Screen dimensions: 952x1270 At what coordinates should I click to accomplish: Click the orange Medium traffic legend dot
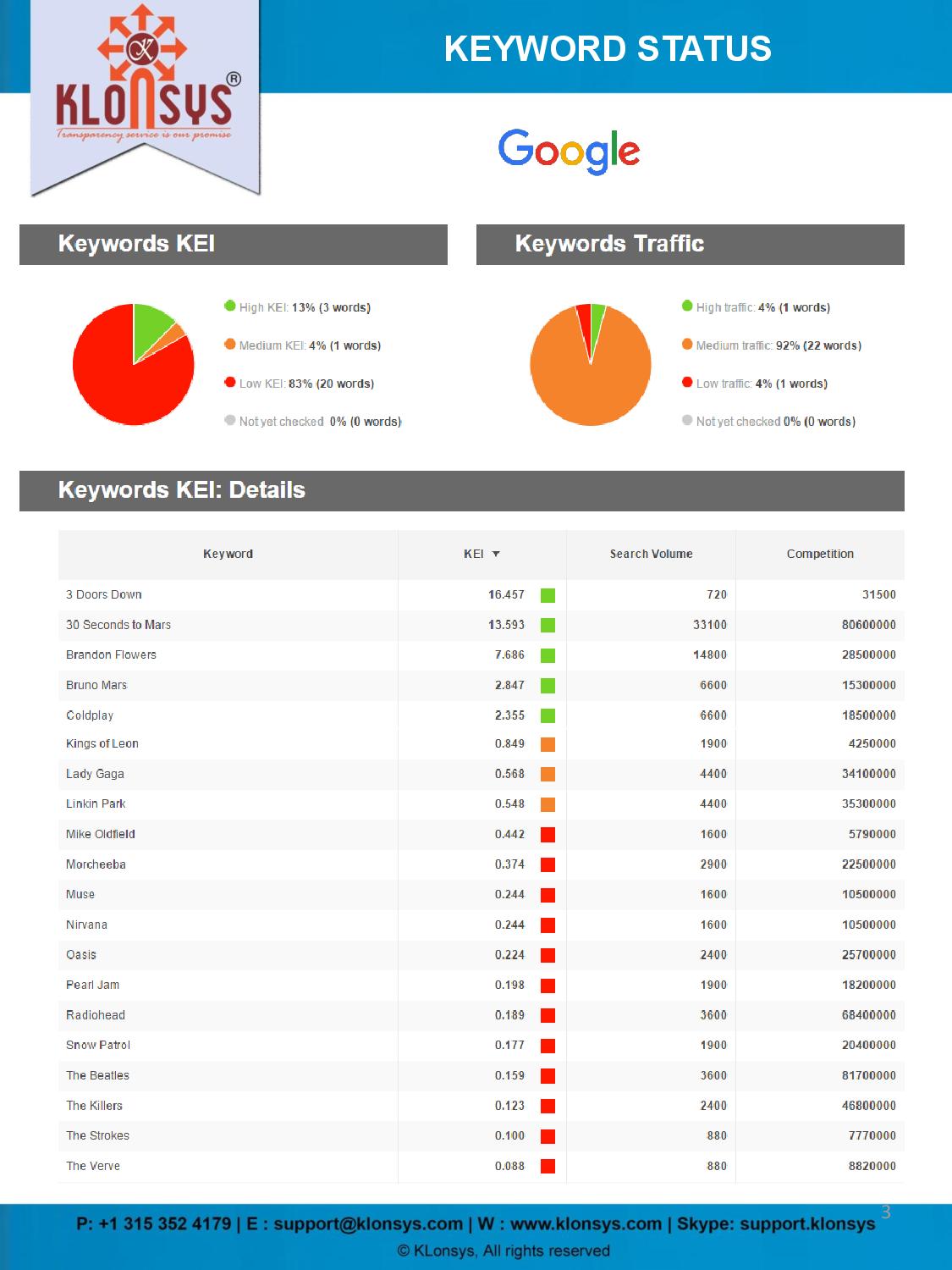(687, 344)
